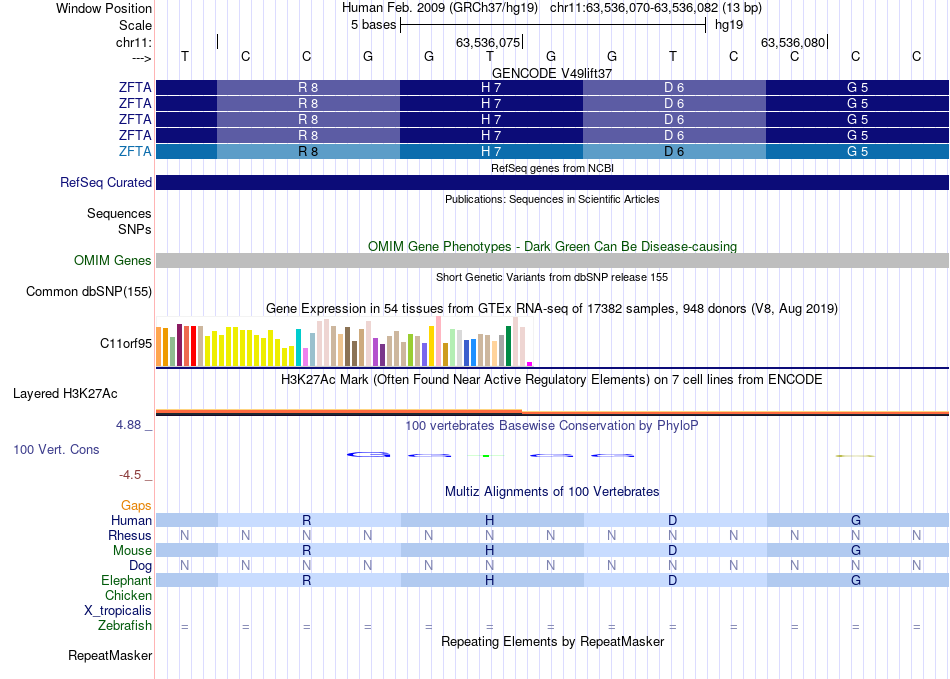Click the gray OMIM Genes bar
This screenshot has width=950, height=679.
pyautogui.click(x=552, y=260)
